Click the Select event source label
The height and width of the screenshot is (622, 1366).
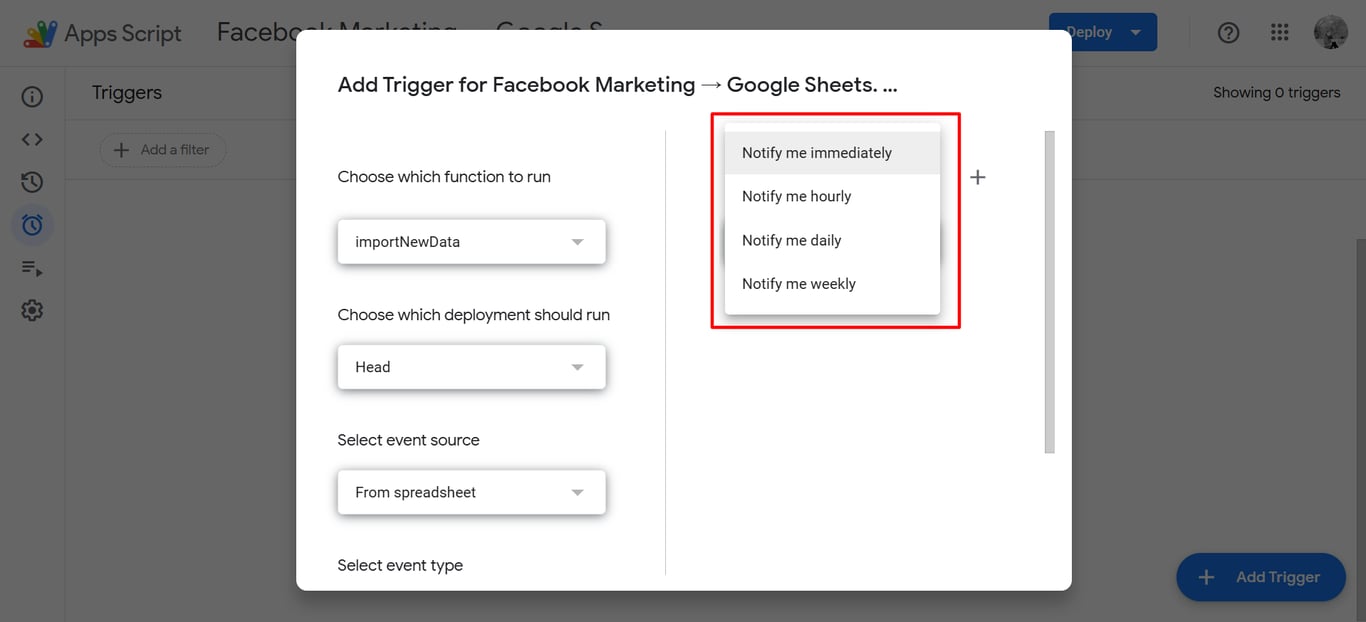pos(409,440)
